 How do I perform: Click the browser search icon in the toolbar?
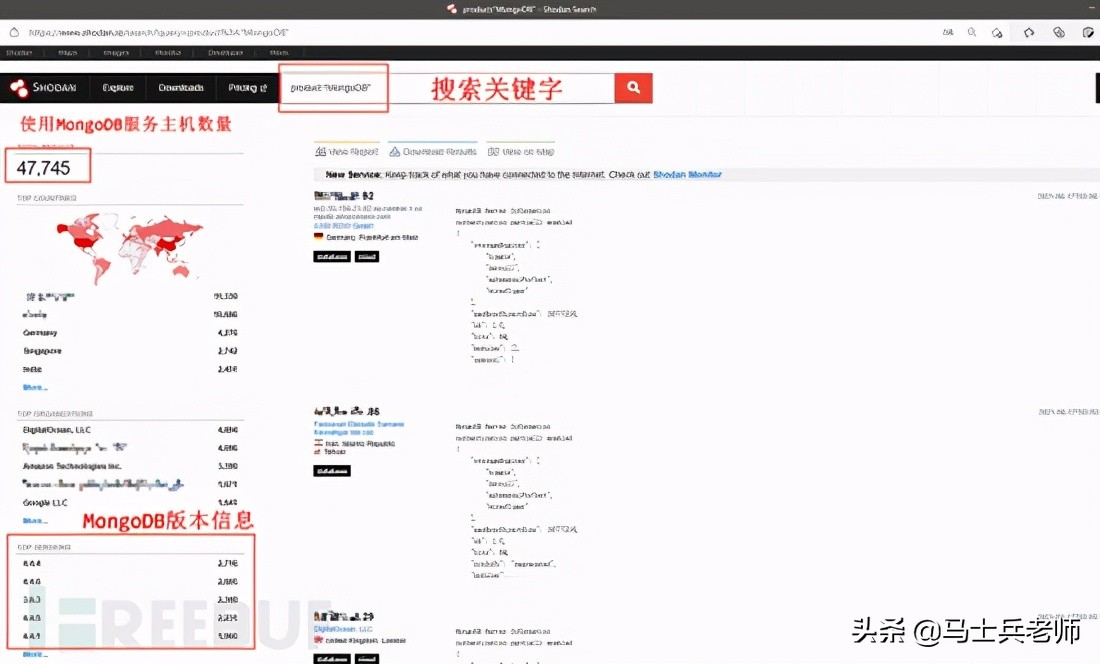tap(971, 32)
